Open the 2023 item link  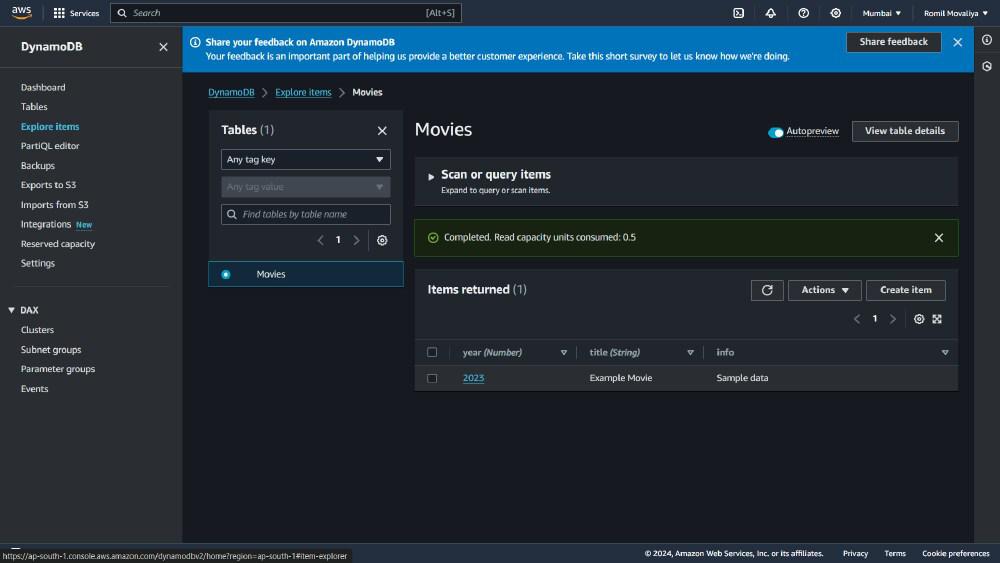click(473, 378)
